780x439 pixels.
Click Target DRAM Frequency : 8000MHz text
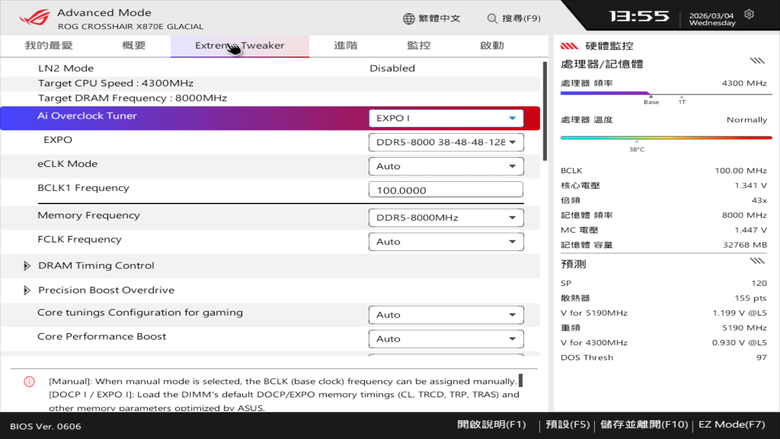(132, 98)
